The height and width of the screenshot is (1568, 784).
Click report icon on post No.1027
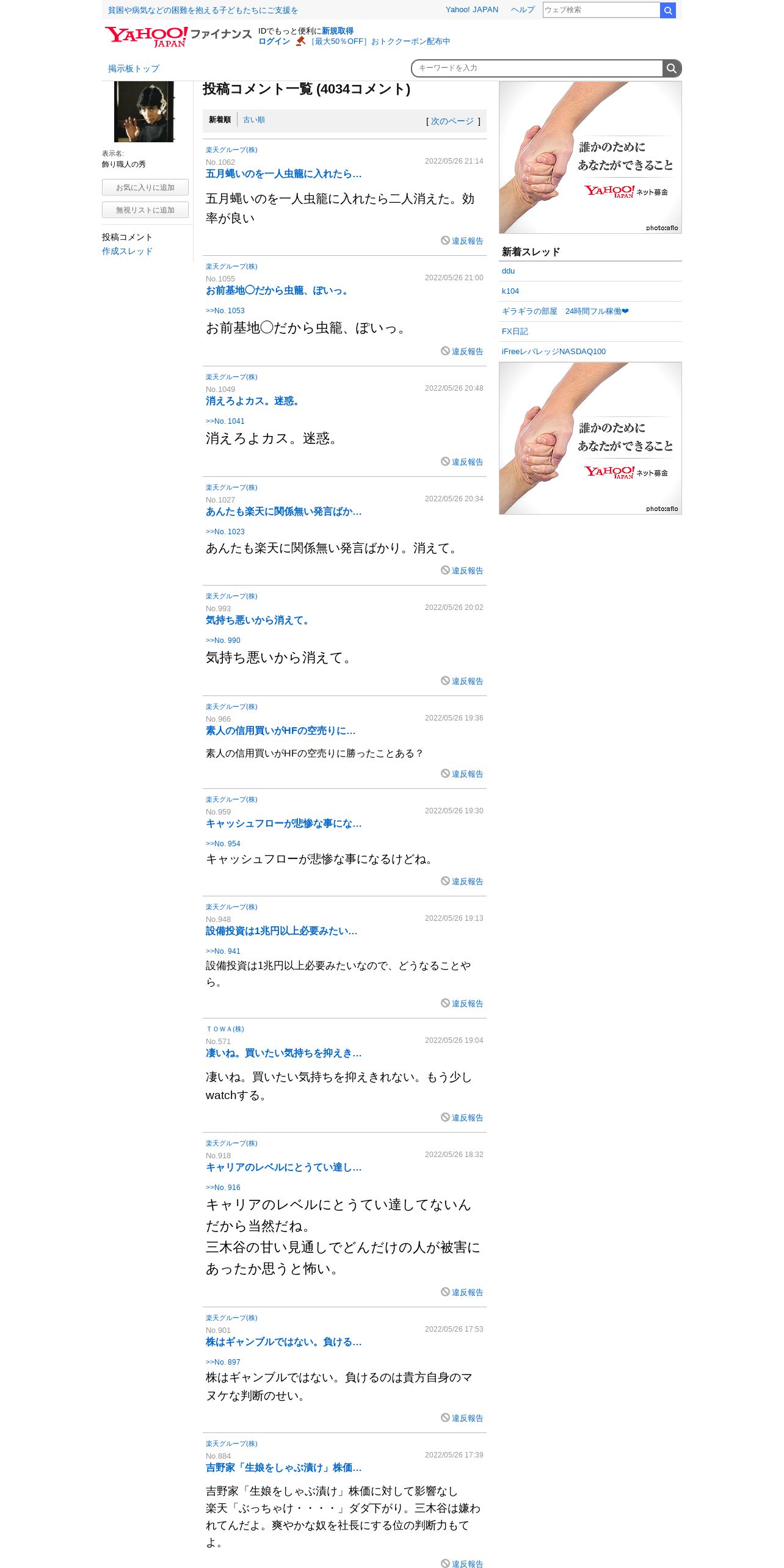[x=445, y=570]
